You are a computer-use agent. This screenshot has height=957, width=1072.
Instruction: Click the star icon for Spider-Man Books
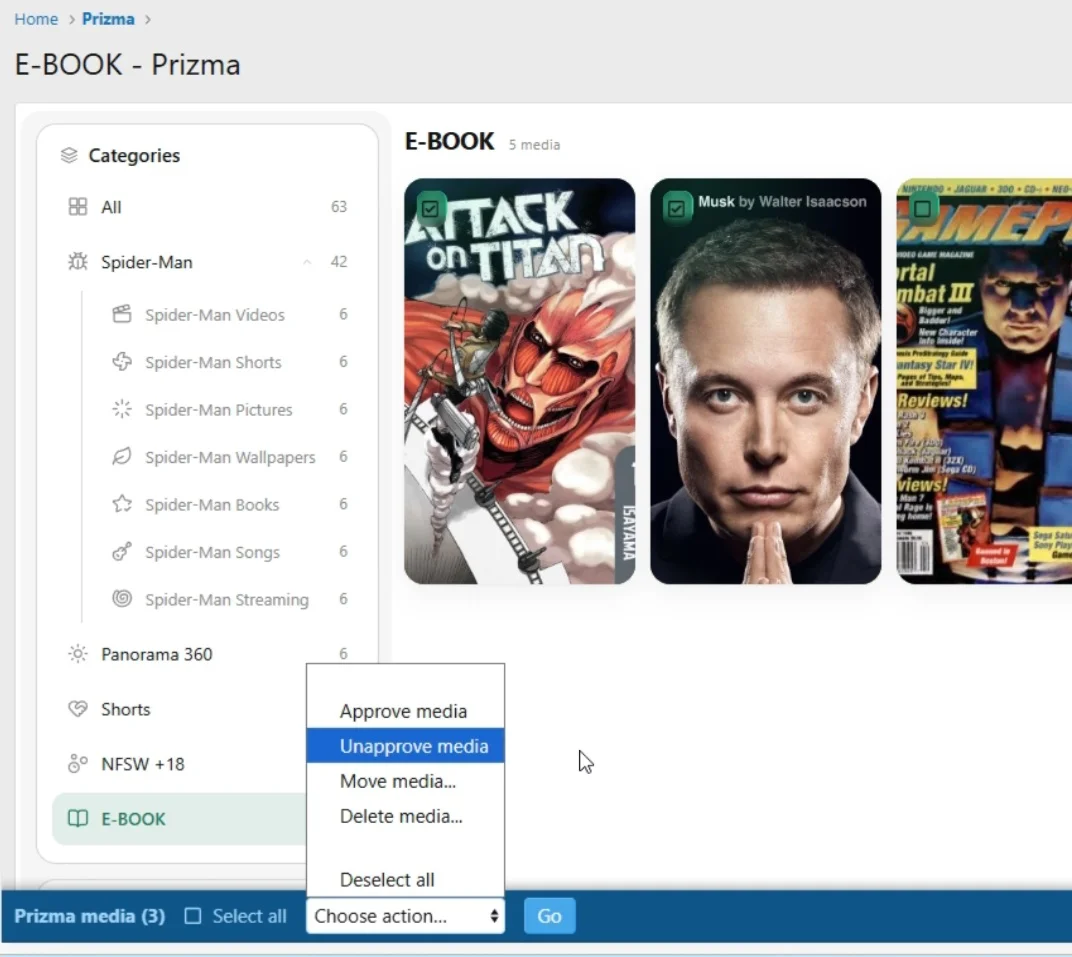[x=122, y=504]
